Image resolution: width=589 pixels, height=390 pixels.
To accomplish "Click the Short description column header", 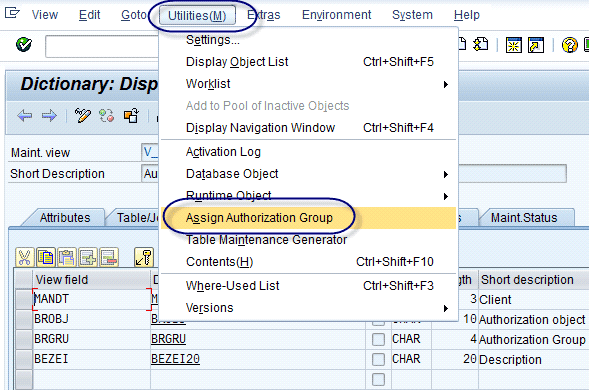I will [533, 280].
